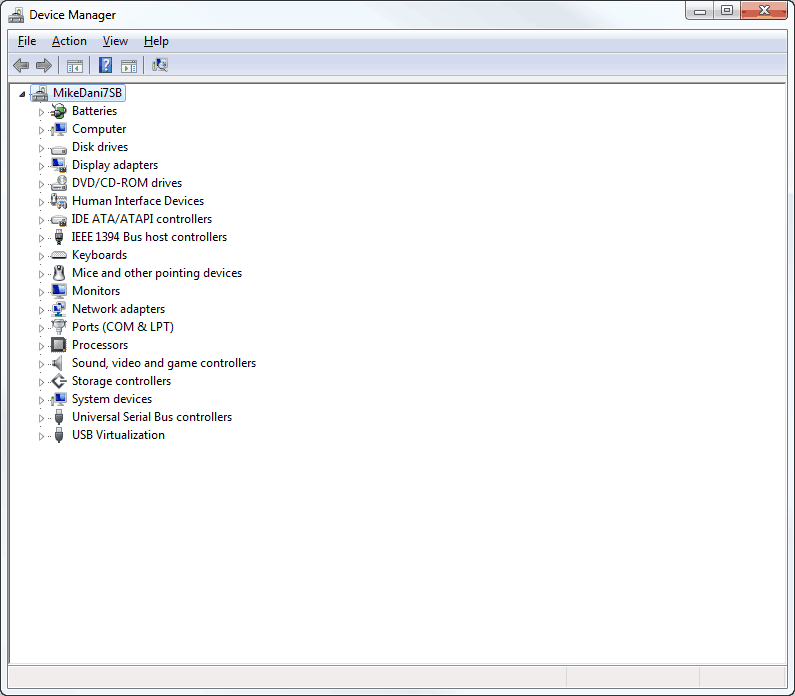This screenshot has width=795, height=696.
Task: Expand the Processors node
Action: tap(42, 346)
